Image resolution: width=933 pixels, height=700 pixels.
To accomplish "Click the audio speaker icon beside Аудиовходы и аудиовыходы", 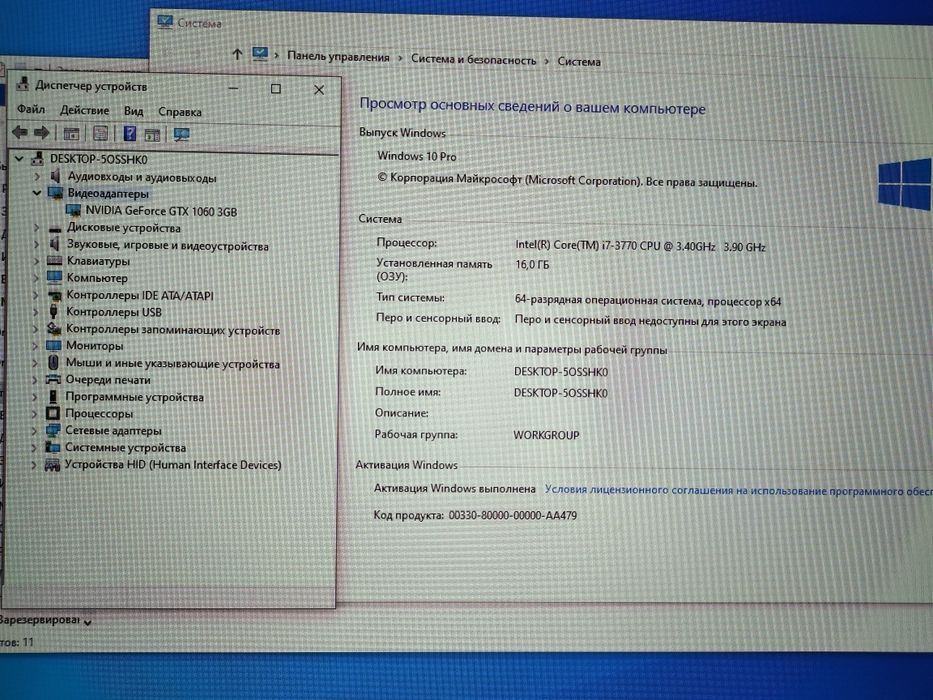I will point(55,176).
